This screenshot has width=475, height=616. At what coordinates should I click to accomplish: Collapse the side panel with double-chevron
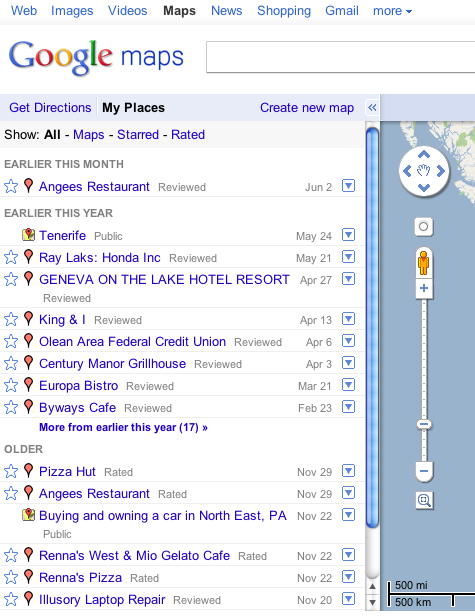tap(372, 107)
